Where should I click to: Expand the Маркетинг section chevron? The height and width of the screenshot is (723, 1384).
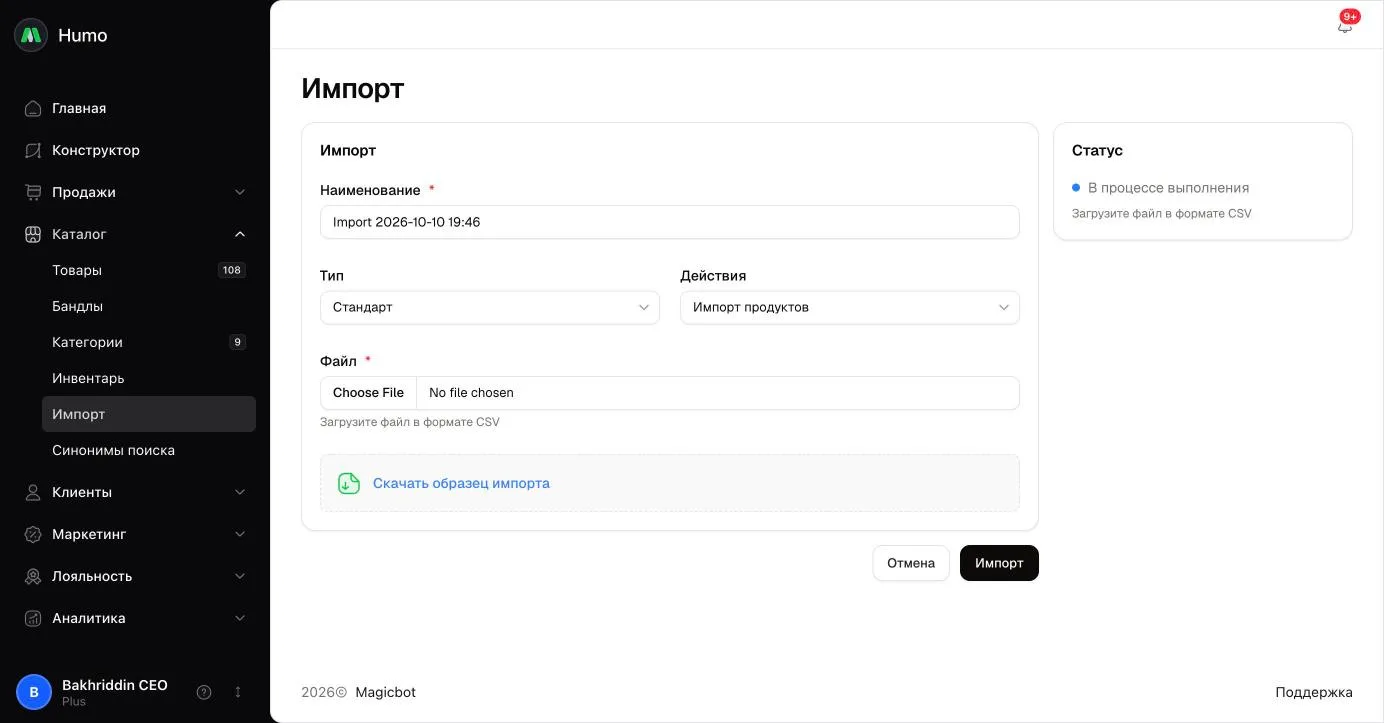[240, 534]
